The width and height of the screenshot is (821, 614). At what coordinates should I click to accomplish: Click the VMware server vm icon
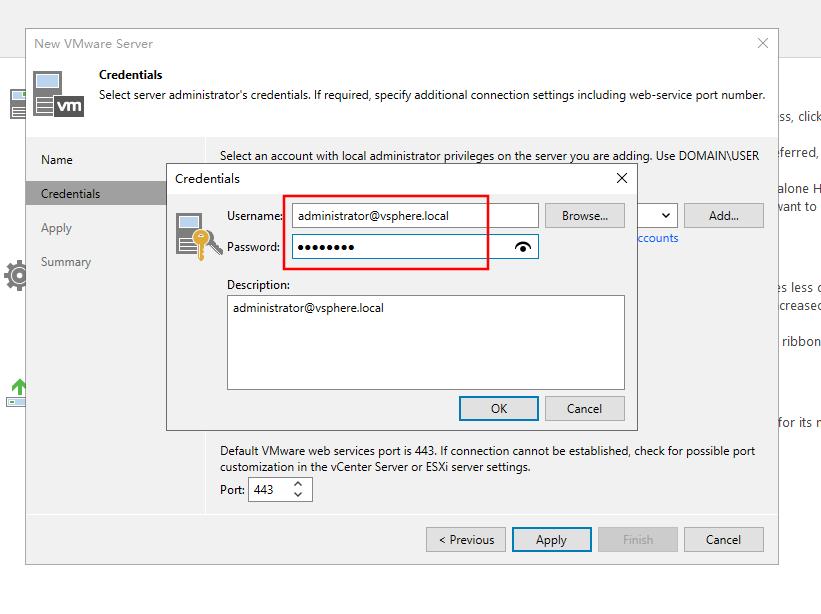coord(58,94)
